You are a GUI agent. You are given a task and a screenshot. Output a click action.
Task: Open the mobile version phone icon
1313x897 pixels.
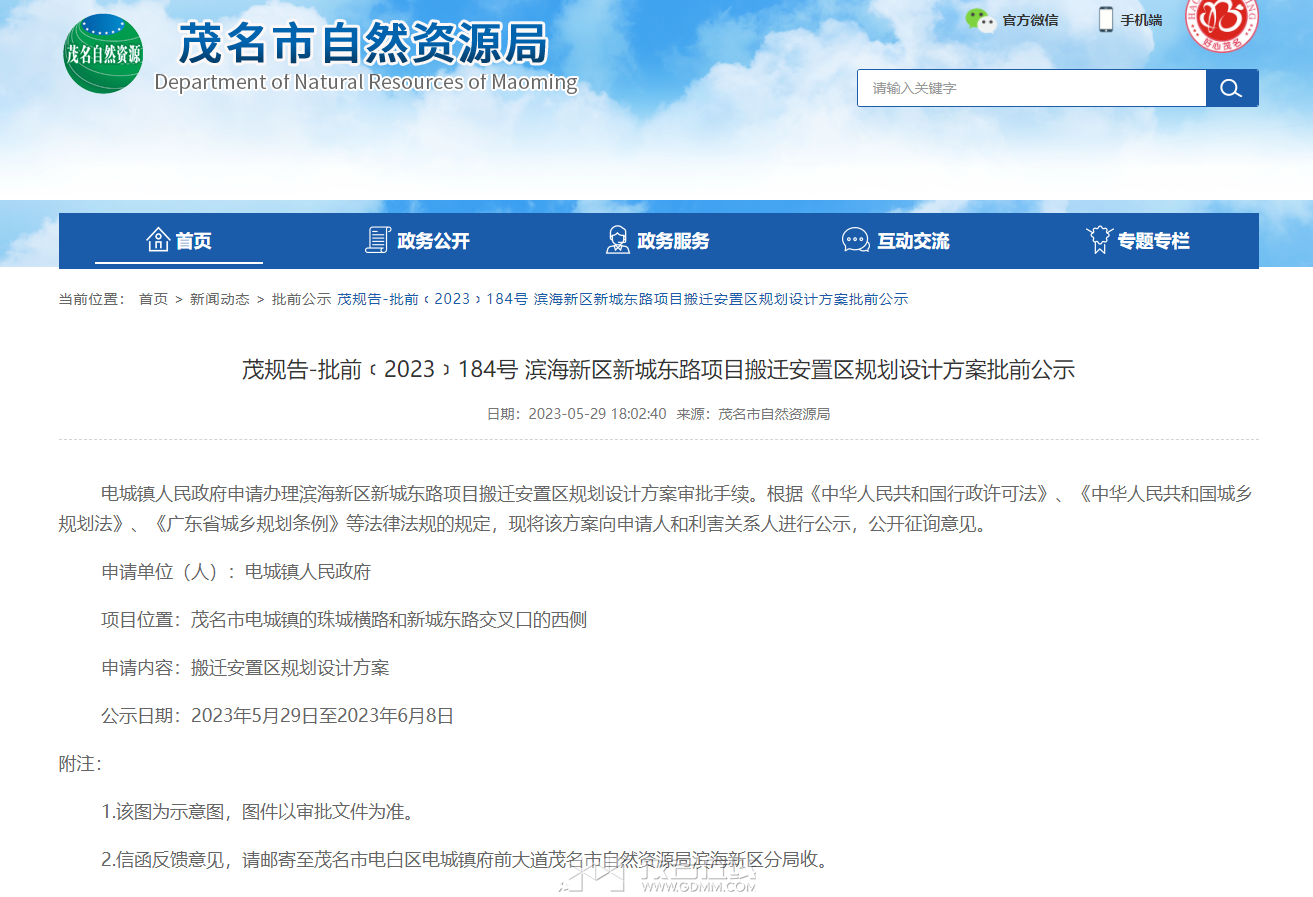coord(1106,20)
